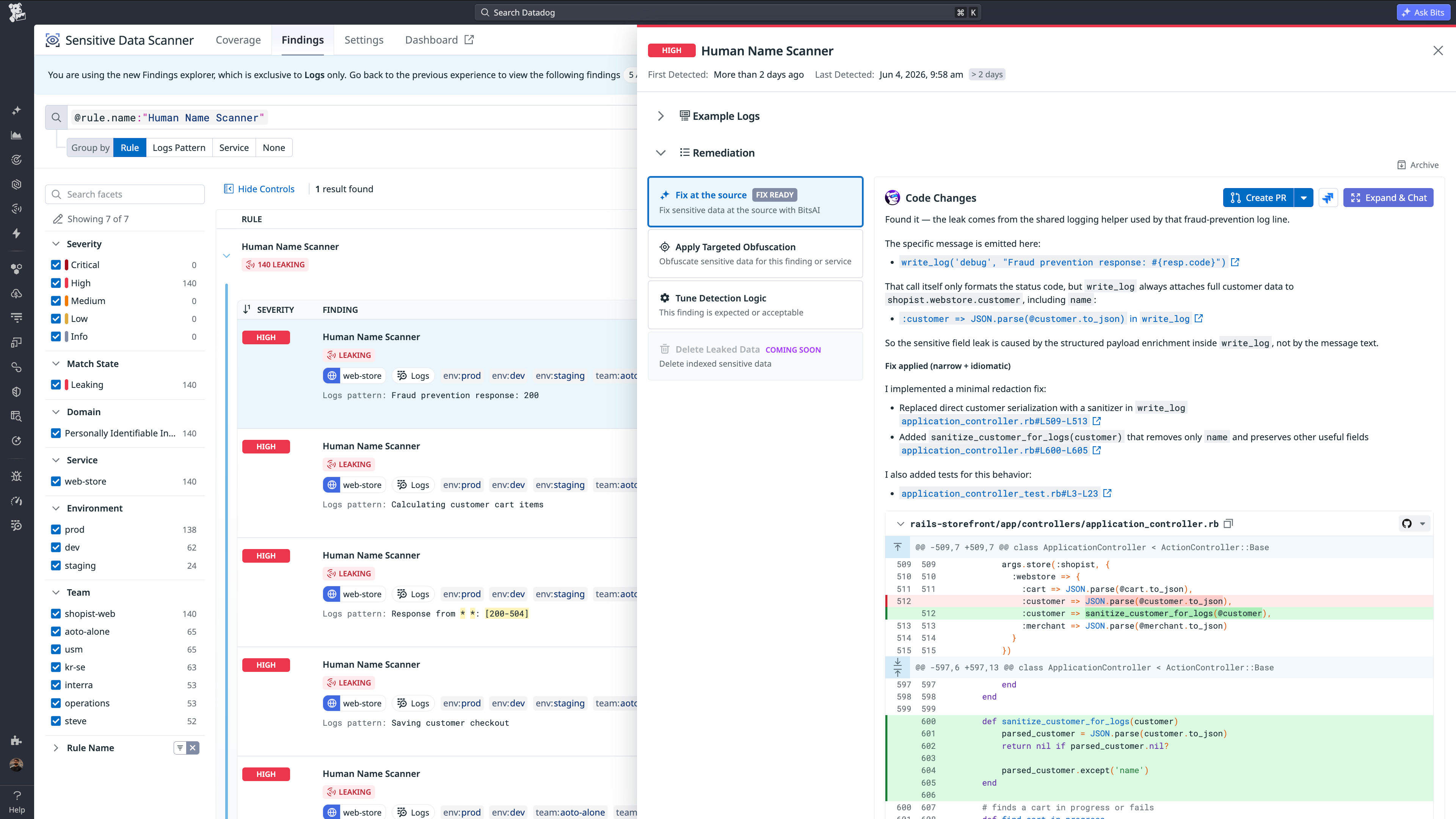Select None for Group by
This screenshot has width=1456, height=819.
(x=273, y=147)
